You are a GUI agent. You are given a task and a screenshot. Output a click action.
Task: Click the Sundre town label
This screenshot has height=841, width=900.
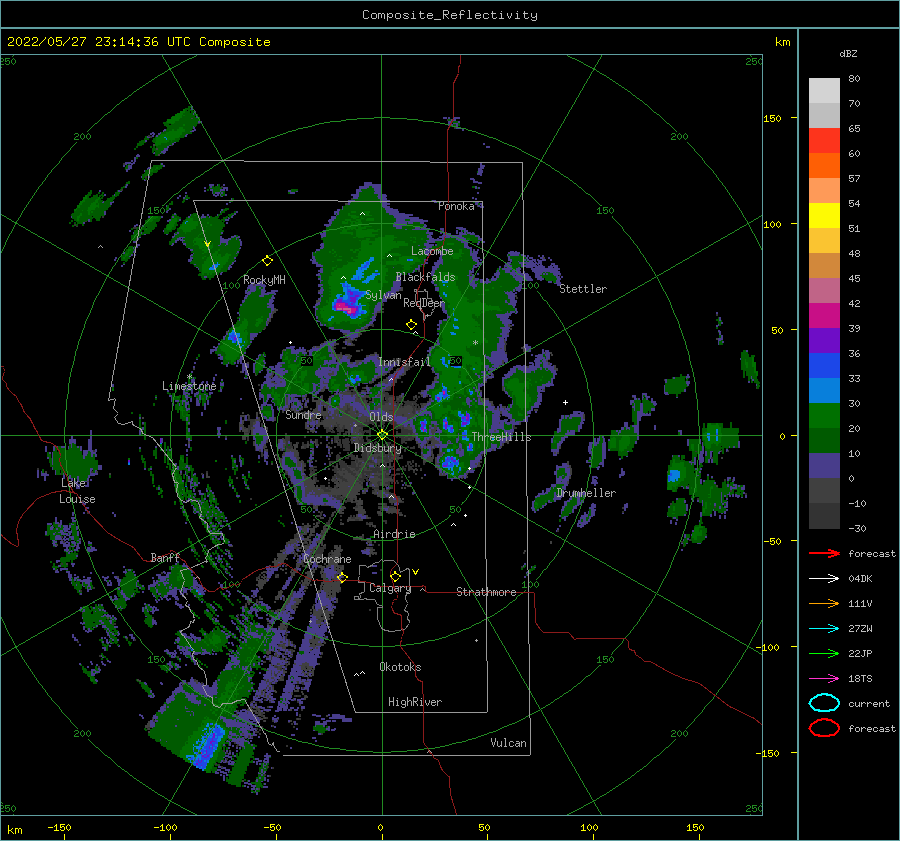303,414
